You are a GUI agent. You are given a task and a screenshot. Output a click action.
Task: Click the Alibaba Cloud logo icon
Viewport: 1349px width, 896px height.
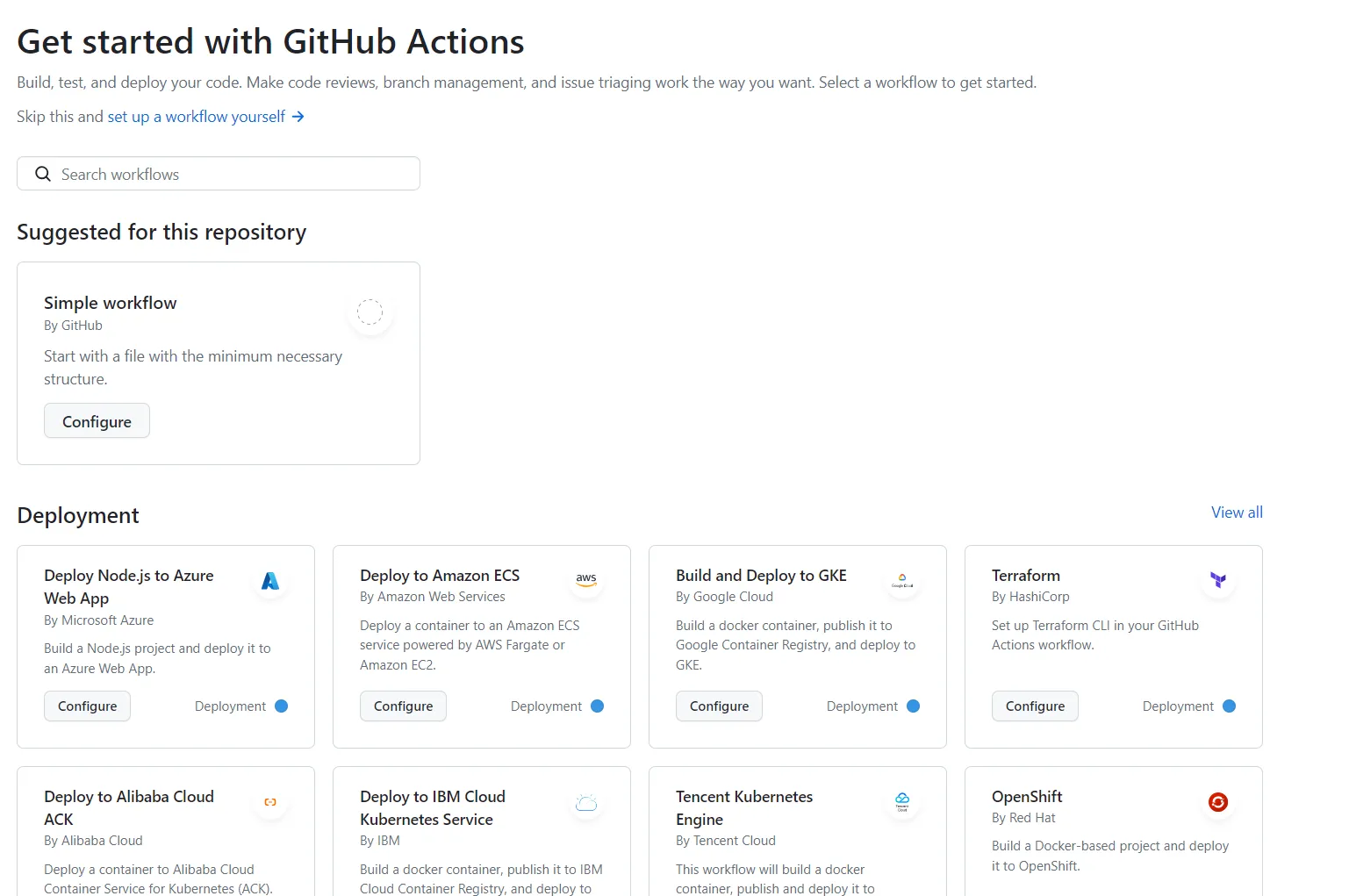270,802
